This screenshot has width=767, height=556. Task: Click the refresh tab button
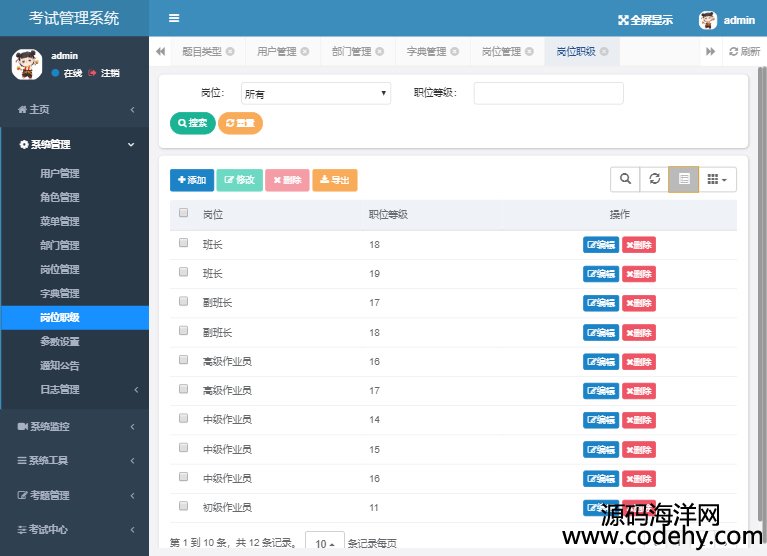coord(744,51)
